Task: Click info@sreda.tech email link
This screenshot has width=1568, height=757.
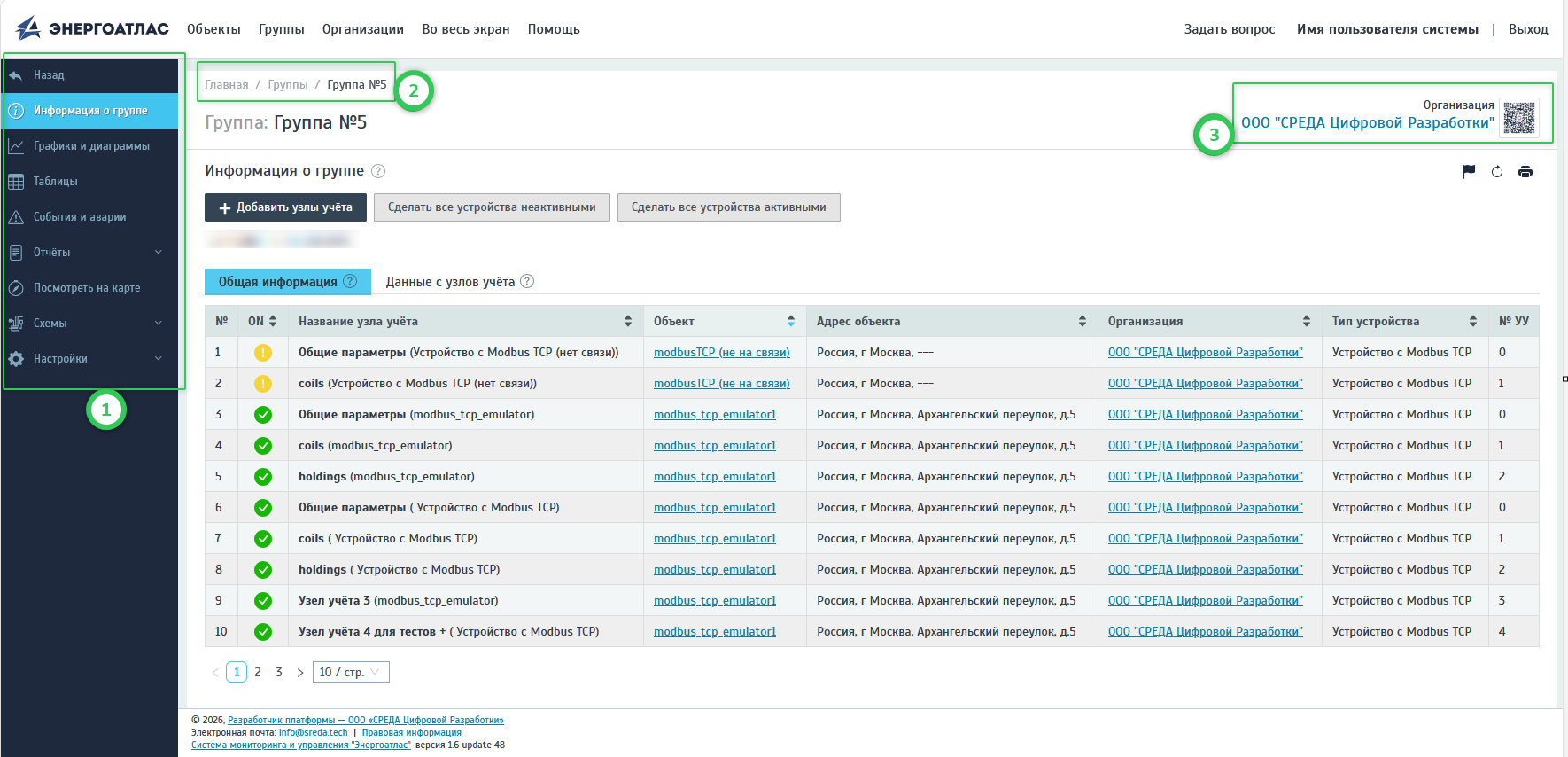Action: 314,732
